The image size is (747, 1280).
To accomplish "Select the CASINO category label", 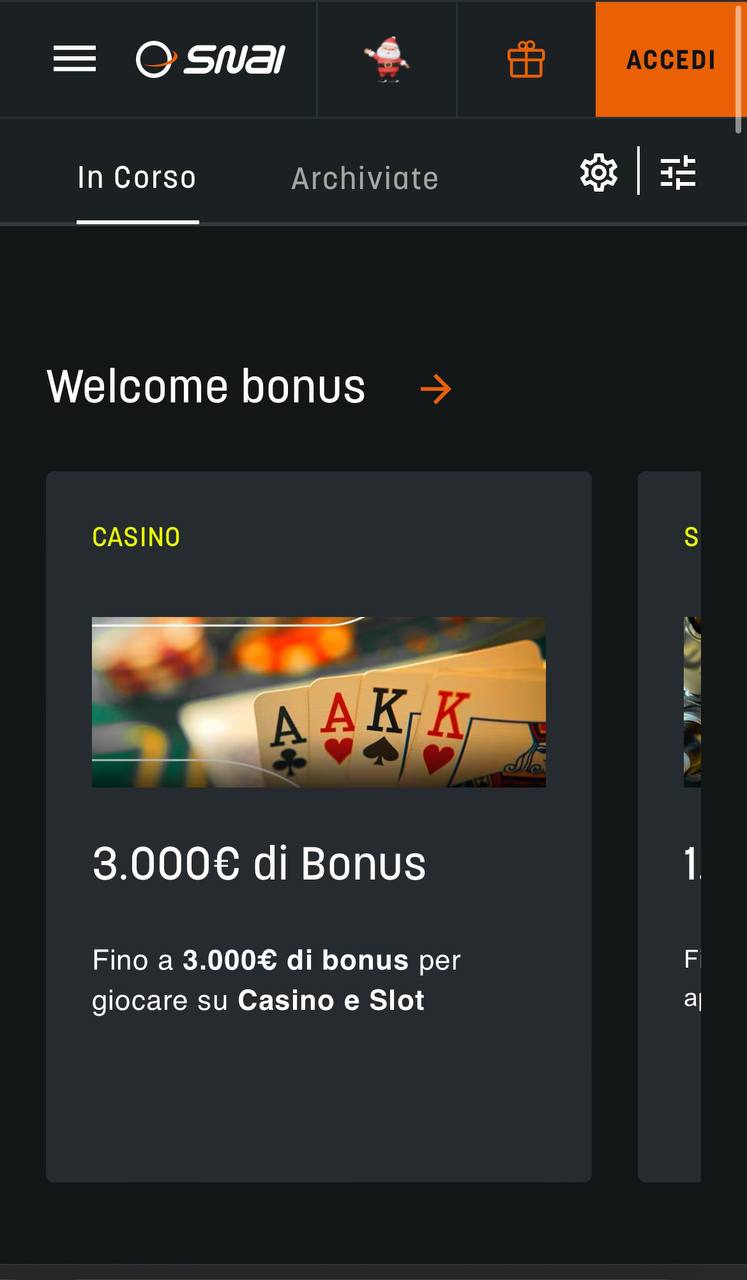I will (x=136, y=537).
